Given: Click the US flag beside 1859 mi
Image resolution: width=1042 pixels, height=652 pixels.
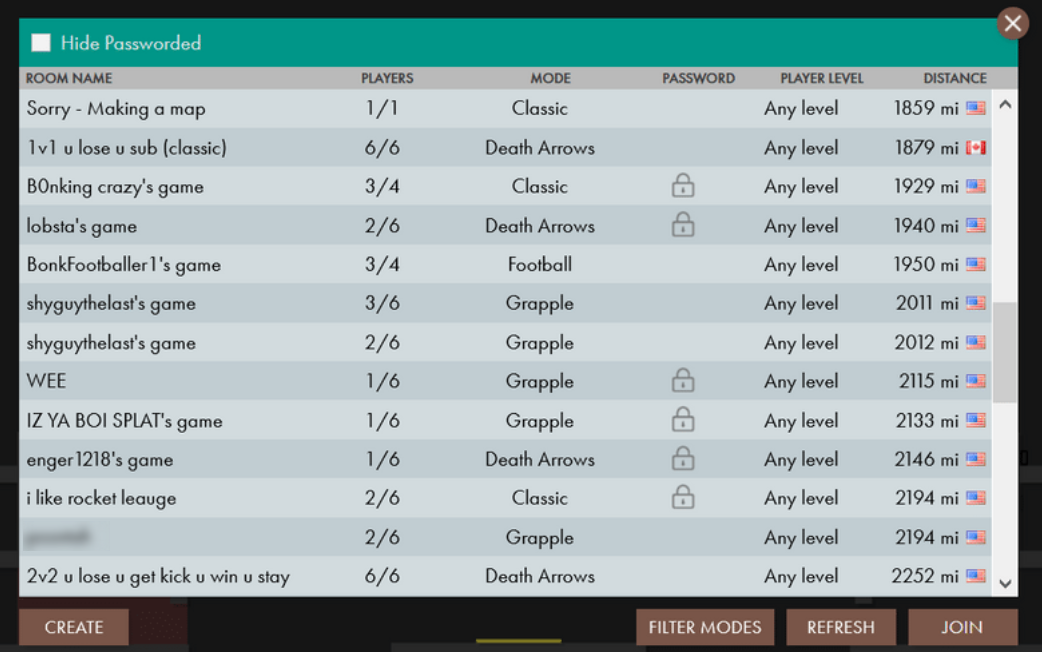Looking at the screenshot, I should pos(976,108).
